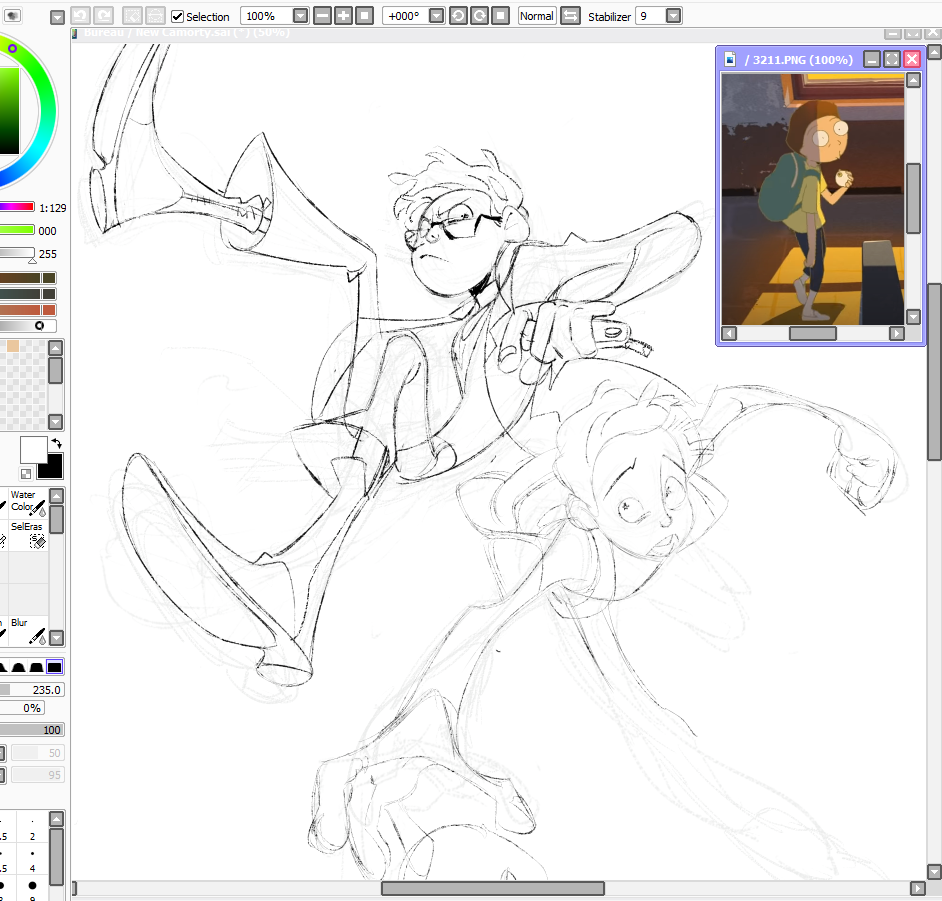Select the SelEras tool
The width and height of the screenshot is (942, 901).
click(28, 534)
